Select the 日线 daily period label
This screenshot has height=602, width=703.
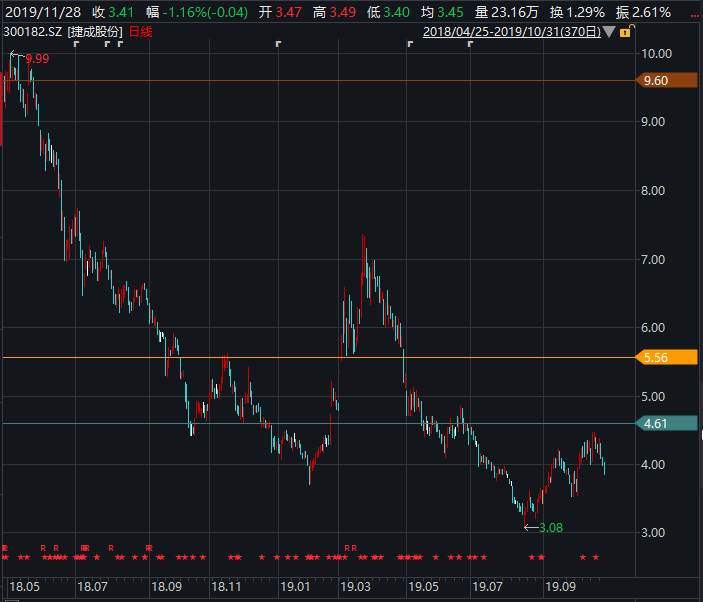pos(140,32)
